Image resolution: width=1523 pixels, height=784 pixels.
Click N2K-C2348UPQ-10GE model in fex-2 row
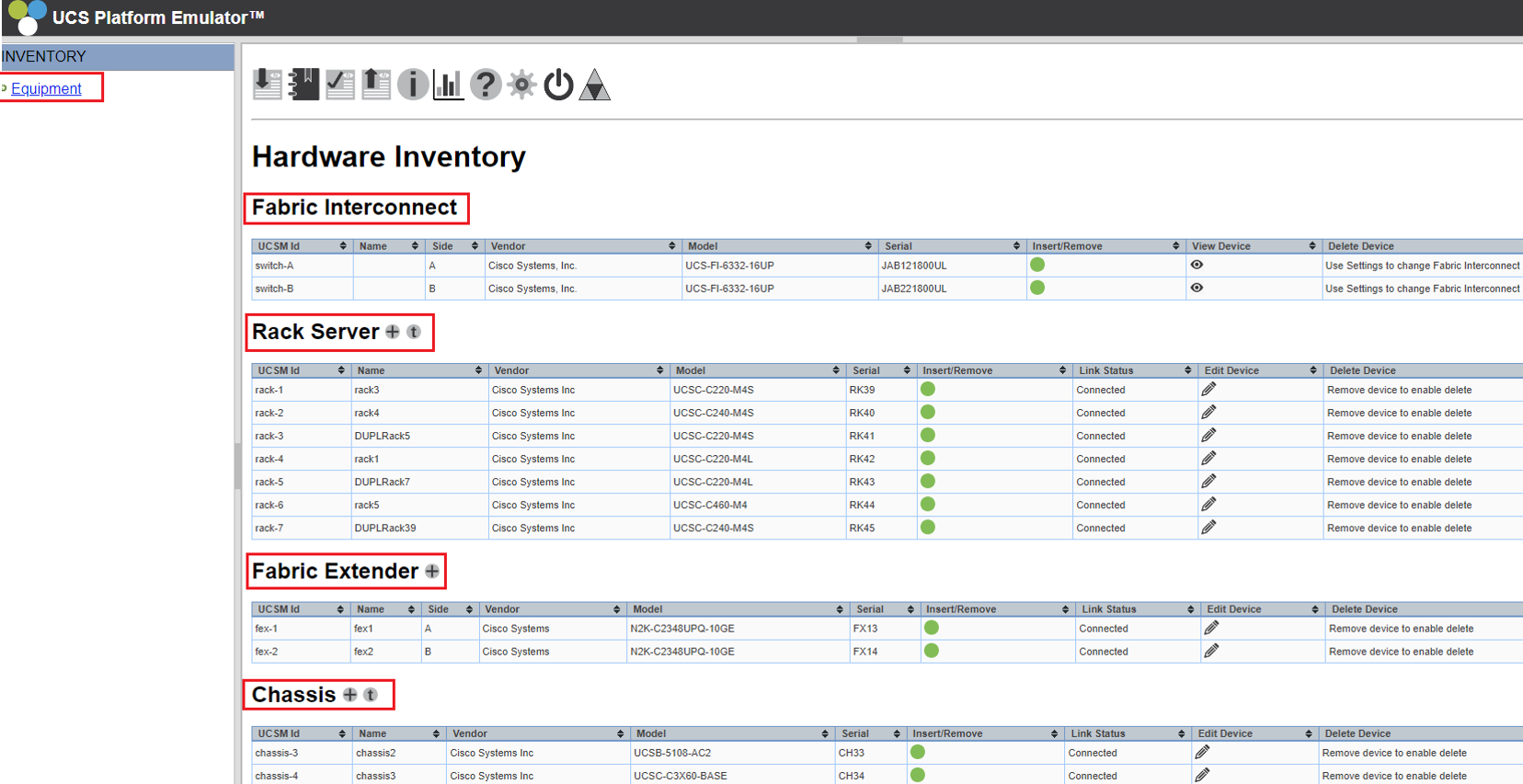coord(682,652)
